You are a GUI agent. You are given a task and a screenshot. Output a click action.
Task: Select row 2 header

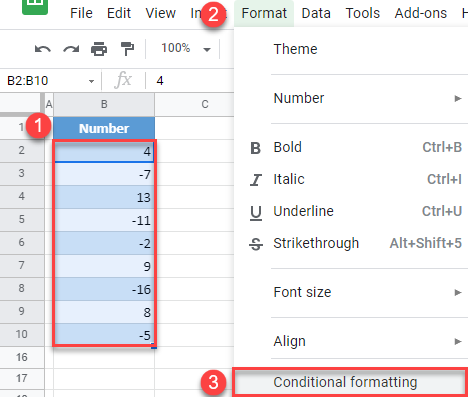coord(22,151)
